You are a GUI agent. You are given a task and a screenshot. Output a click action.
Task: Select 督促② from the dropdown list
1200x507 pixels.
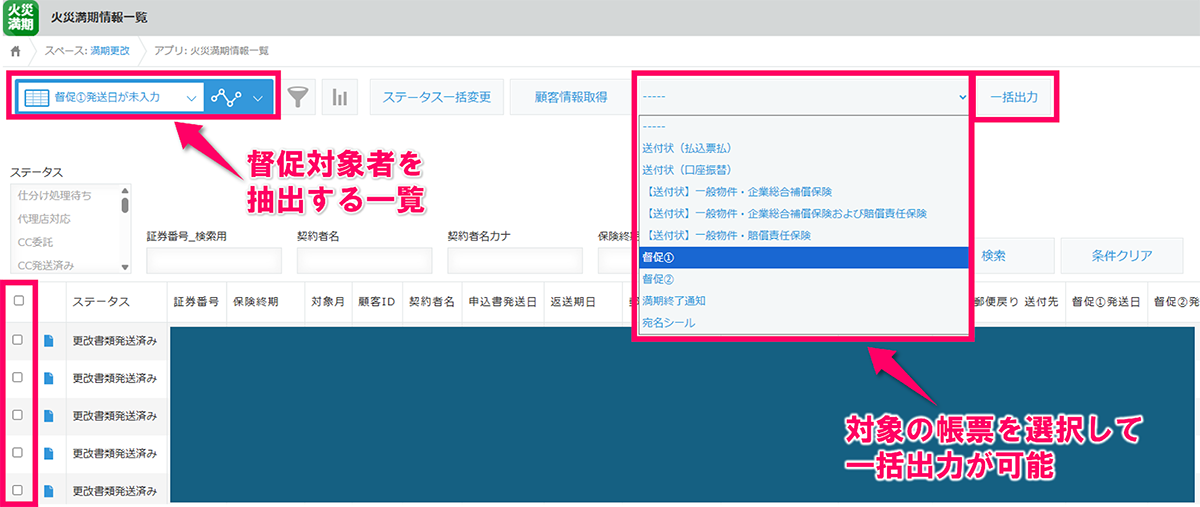[657, 279]
